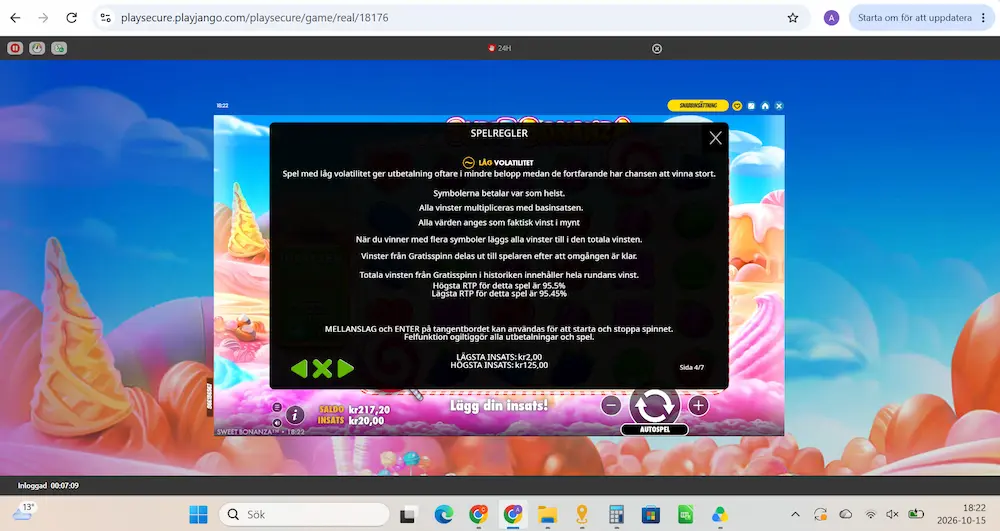1000x531 pixels.
Task: Open first Chrome icon on taskbar
Action: [x=478, y=514]
